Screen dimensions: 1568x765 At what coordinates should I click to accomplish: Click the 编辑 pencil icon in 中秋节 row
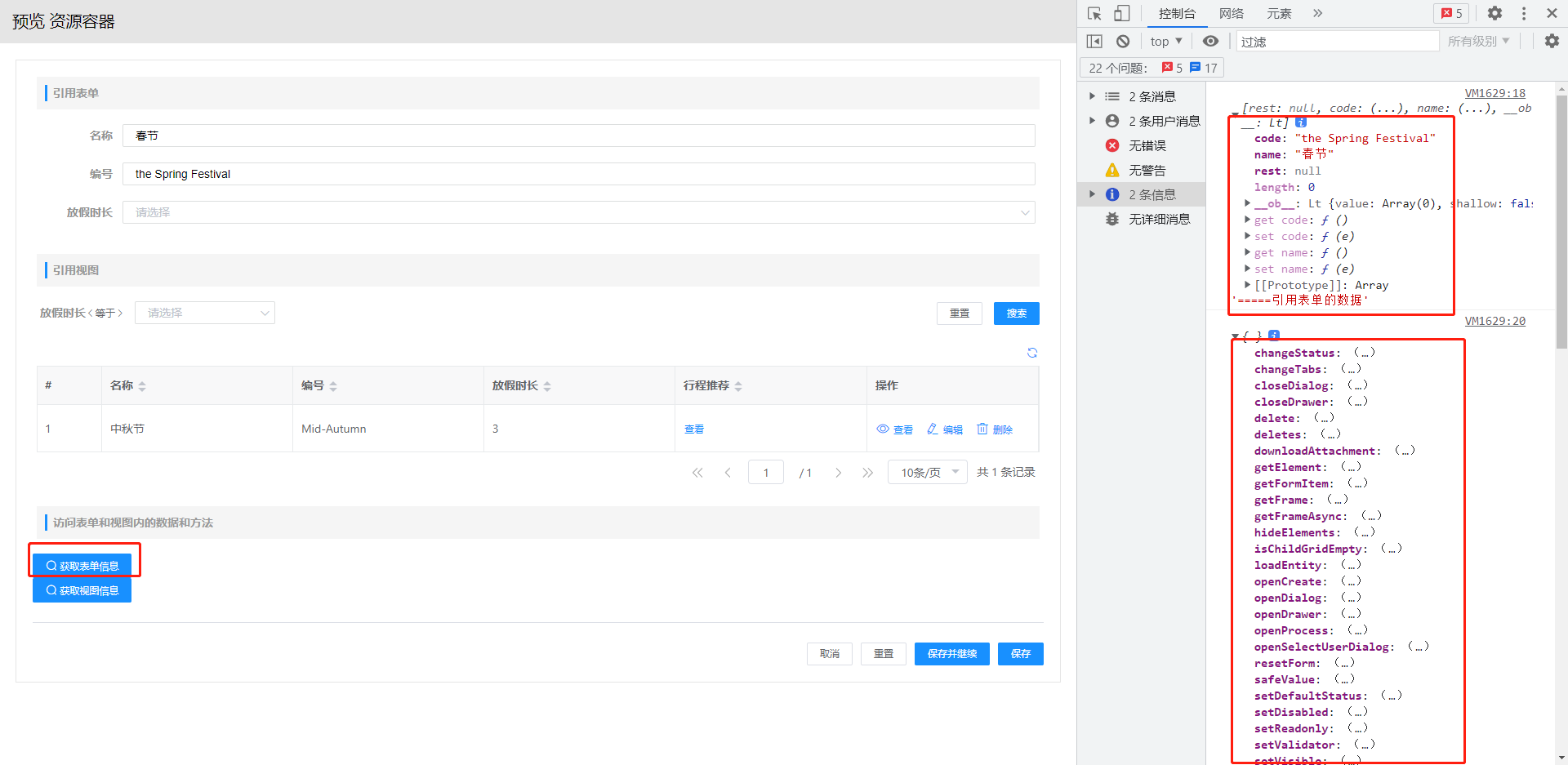(933, 429)
